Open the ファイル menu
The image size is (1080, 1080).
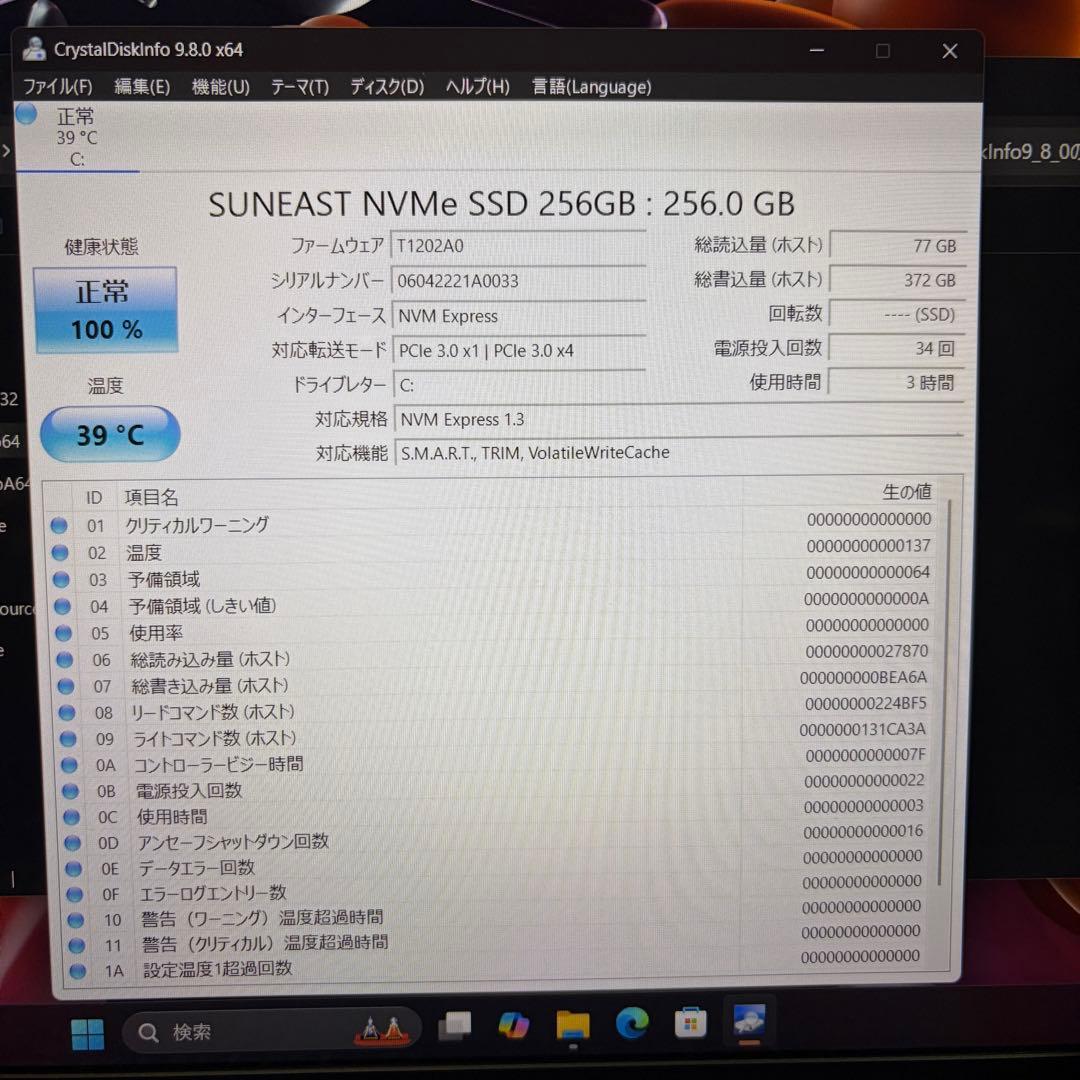pos(57,87)
